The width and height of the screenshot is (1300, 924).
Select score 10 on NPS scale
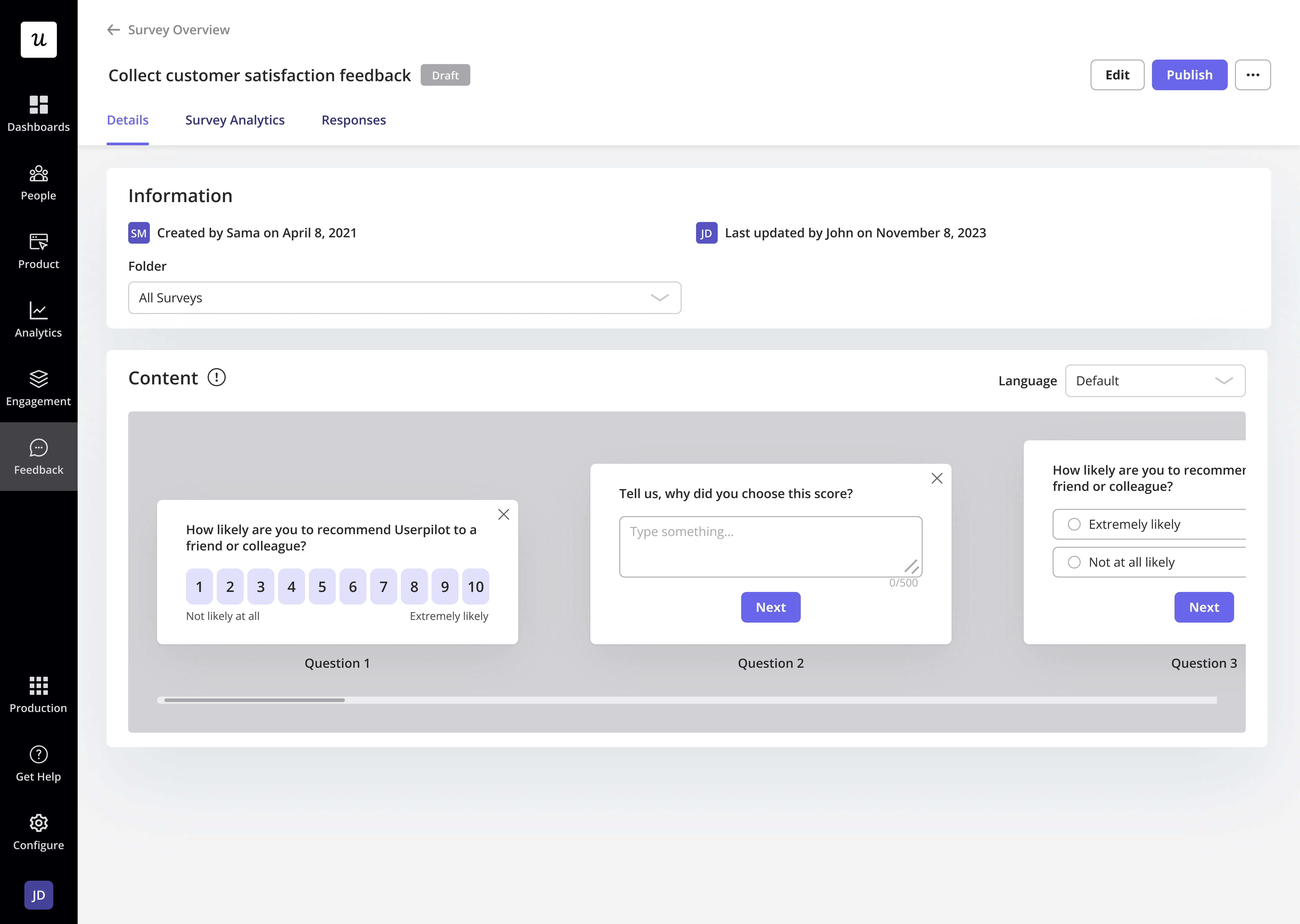[x=476, y=587]
